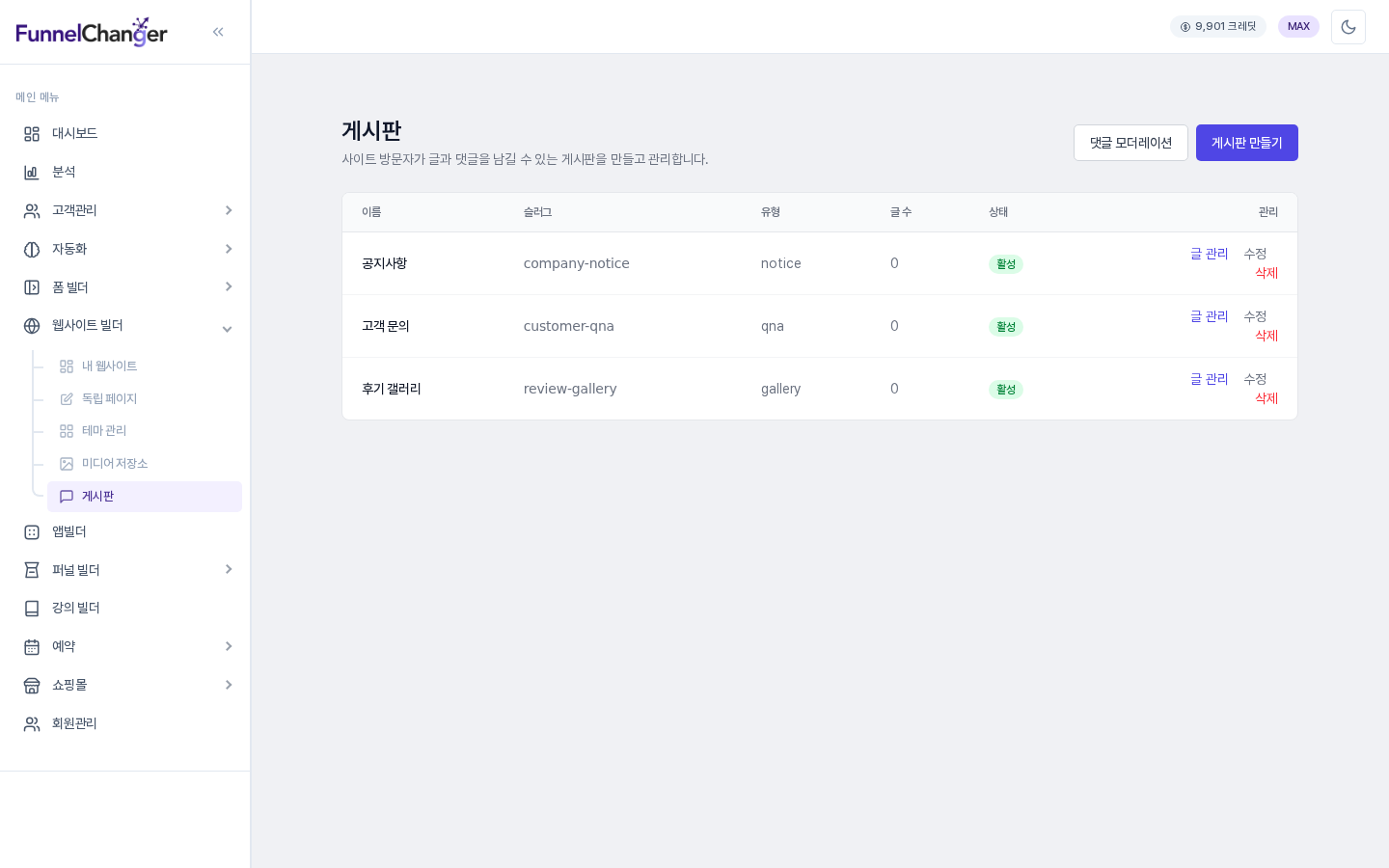Click the 예약 calendar icon

32,647
